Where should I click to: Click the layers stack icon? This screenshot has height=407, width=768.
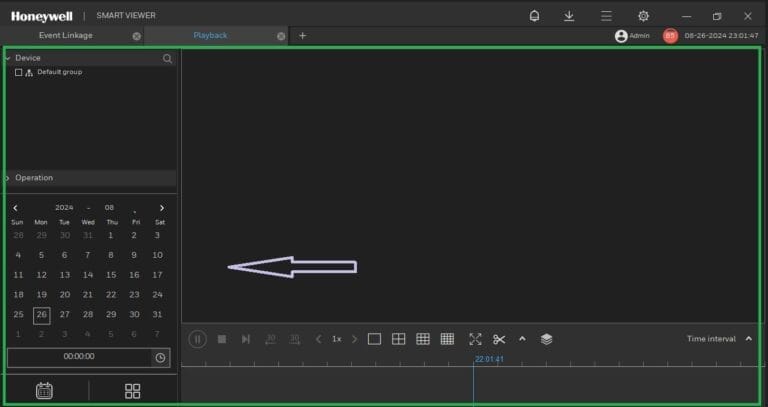[x=547, y=339]
